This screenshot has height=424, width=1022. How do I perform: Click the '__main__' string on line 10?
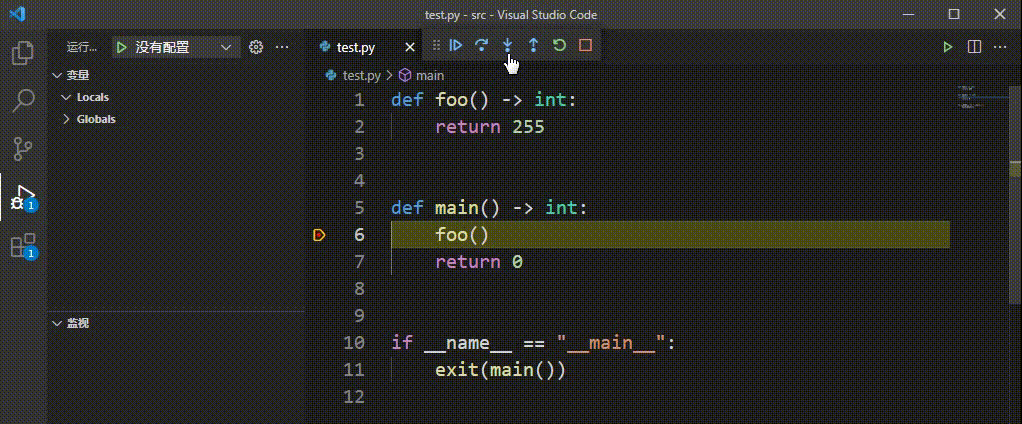611,343
